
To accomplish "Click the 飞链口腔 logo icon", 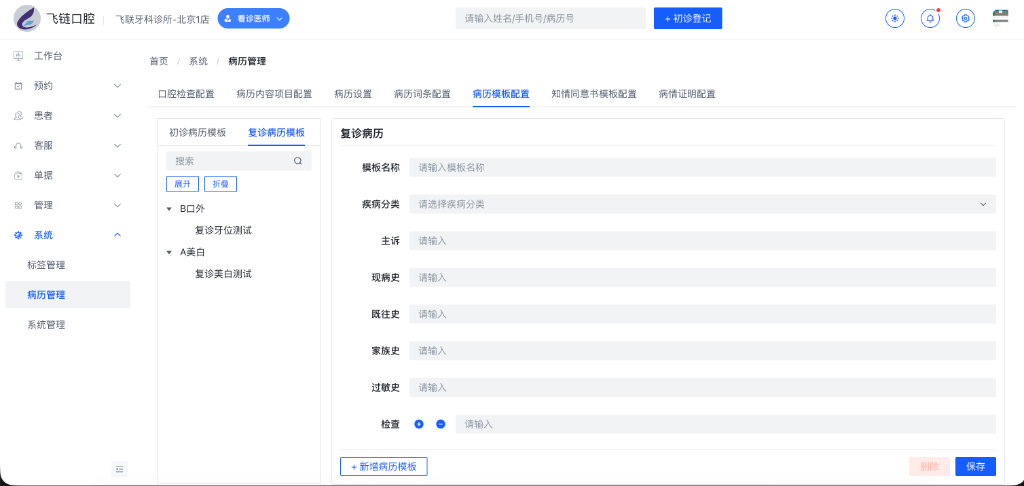I will pyautogui.click(x=27, y=18).
